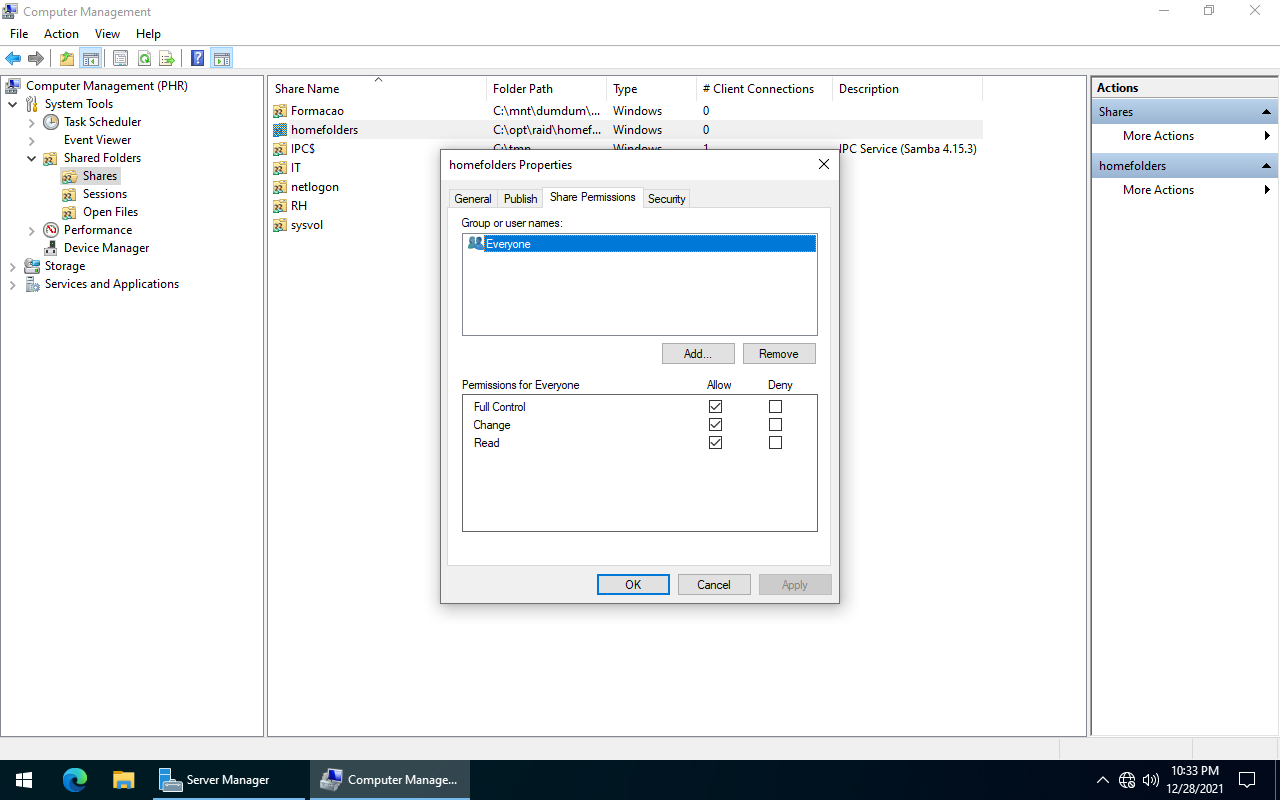Screen dimensions: 1280x800
Task: Open Properties using the toolbar icon
Action: point(119,58)
